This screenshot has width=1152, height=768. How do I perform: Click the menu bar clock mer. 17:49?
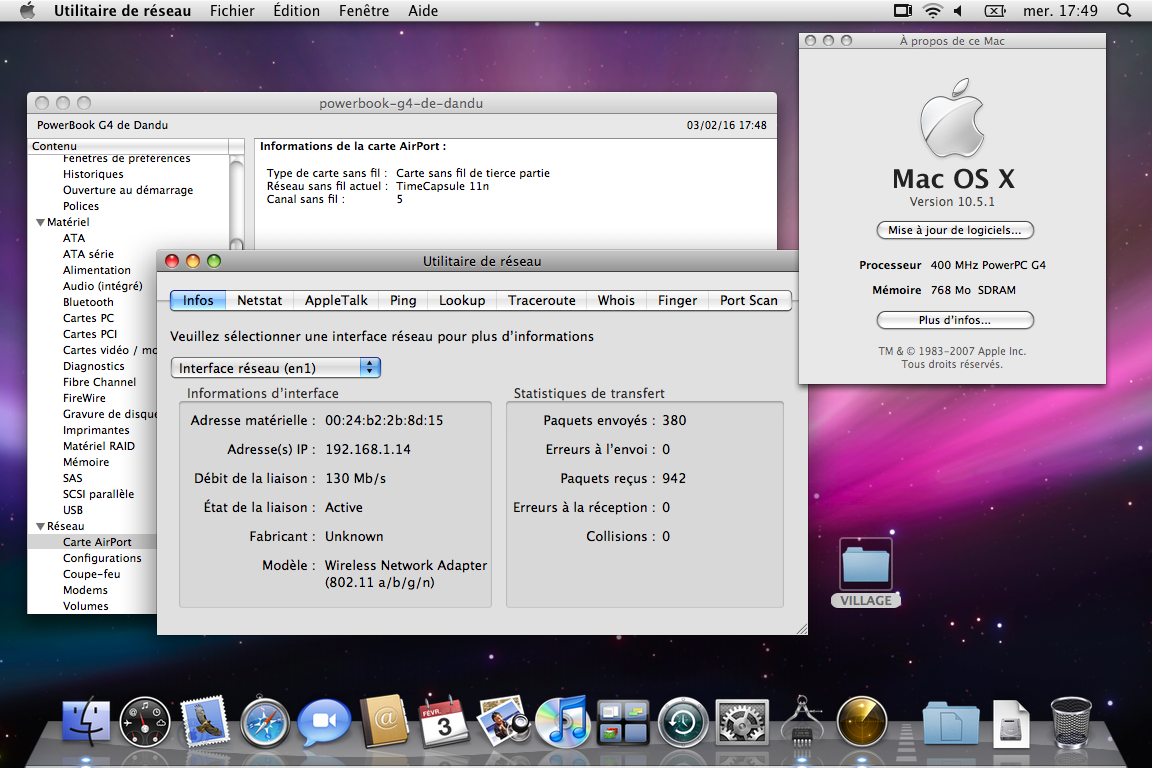1060,11
